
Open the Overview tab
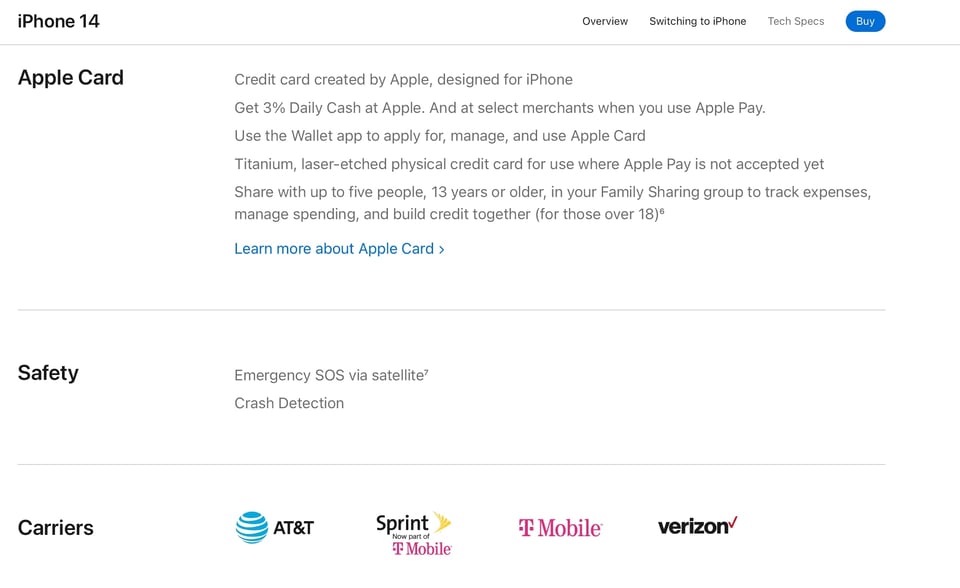[605, 21]
